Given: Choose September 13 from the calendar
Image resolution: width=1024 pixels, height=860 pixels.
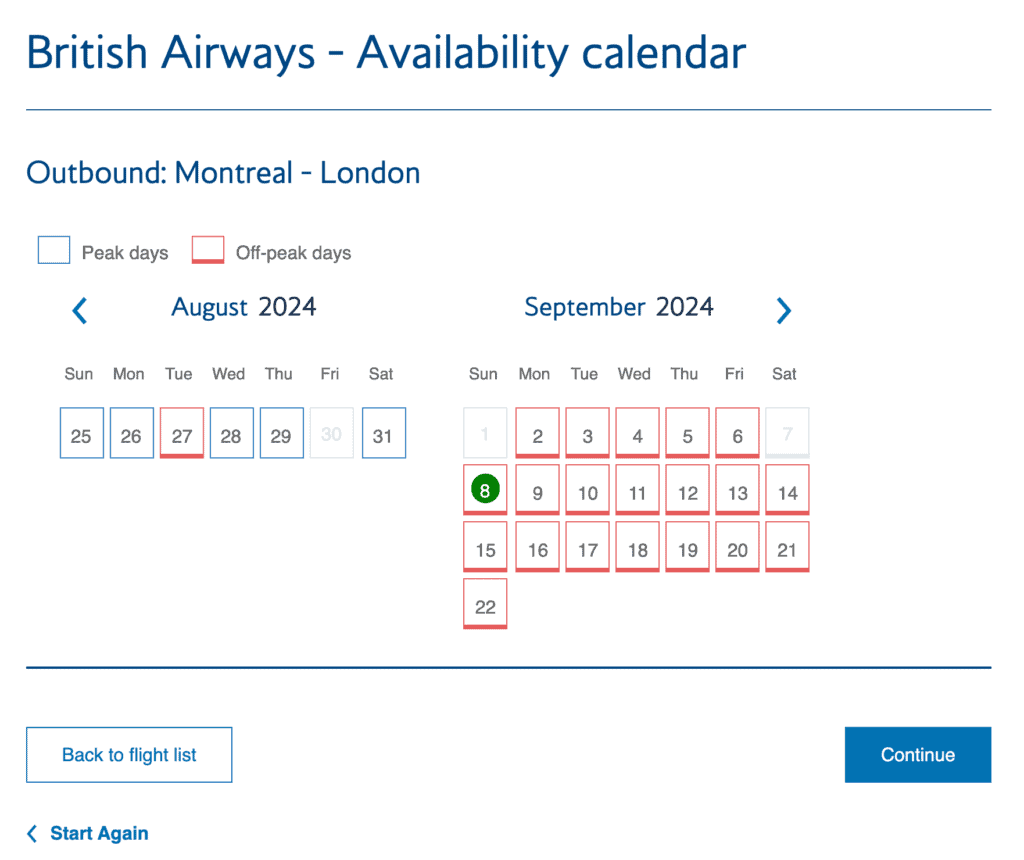Looking at the screenshot, I should tap(737, 489).
